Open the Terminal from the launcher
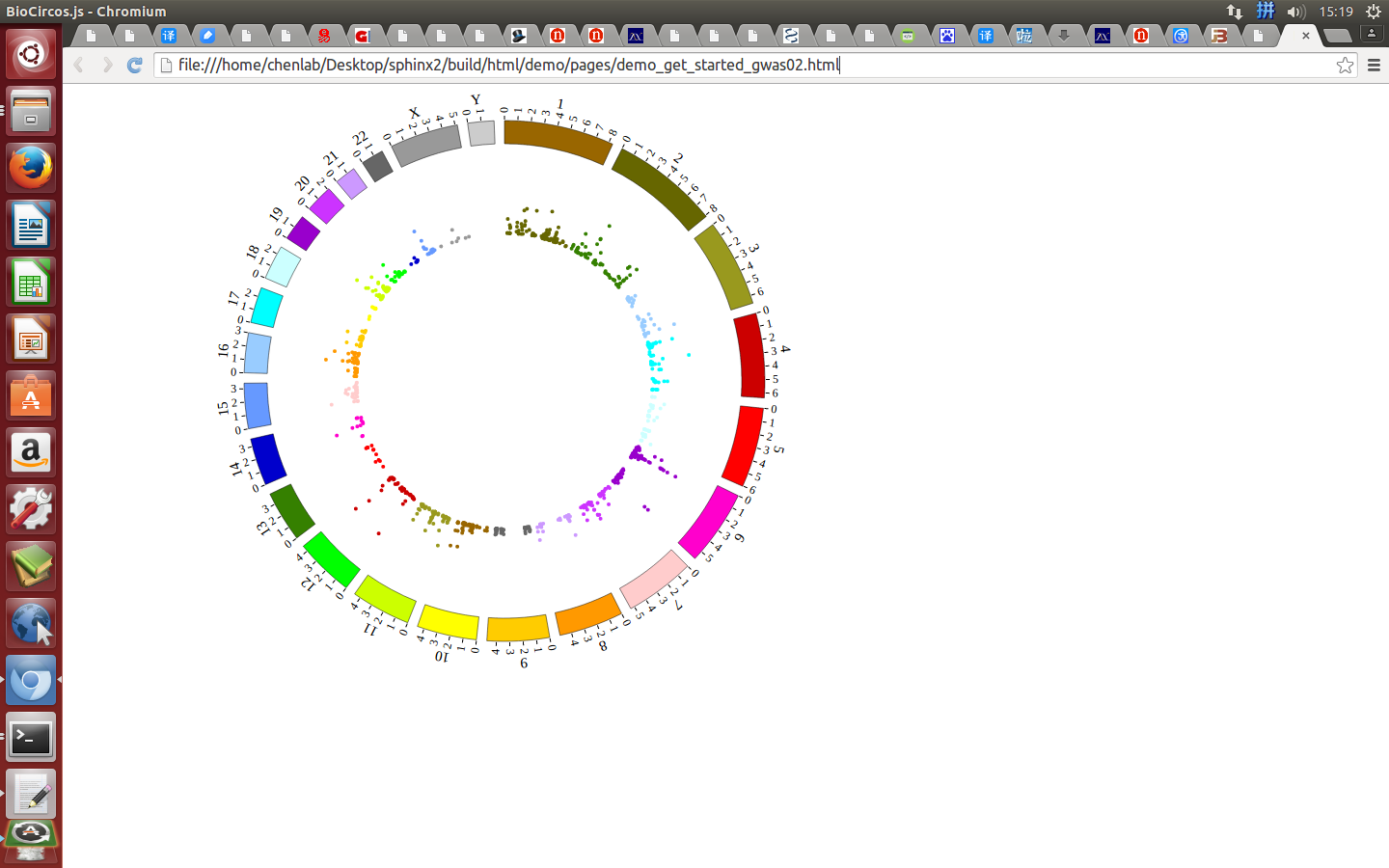 (31, 738)
